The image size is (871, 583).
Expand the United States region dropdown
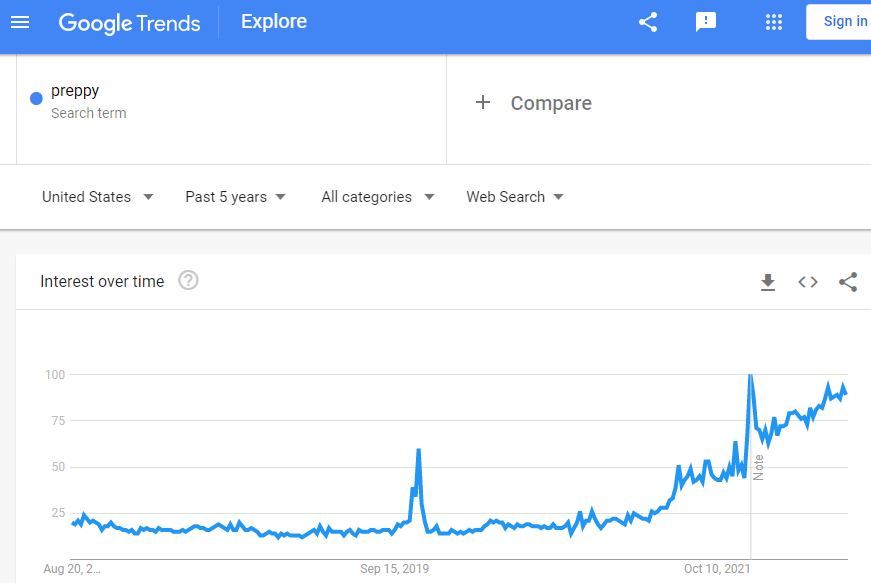pos(97,197)
